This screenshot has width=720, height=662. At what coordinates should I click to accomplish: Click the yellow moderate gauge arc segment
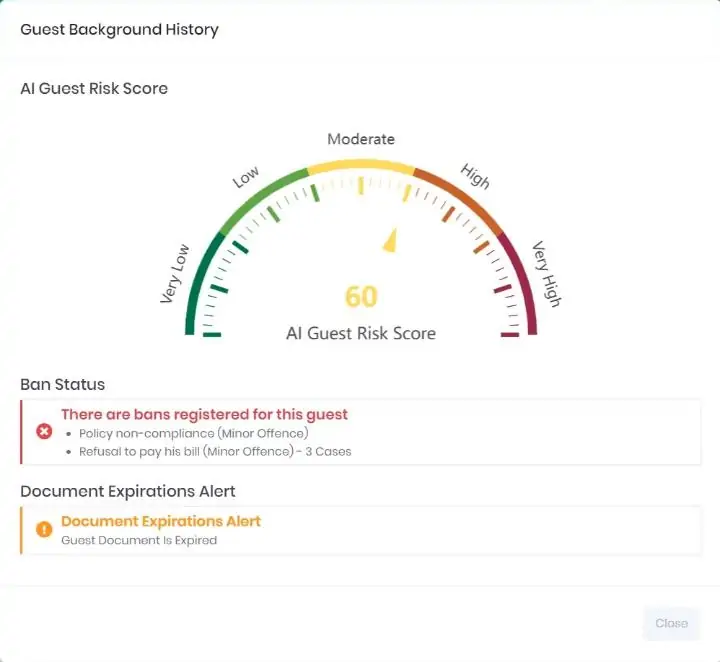(361, 162)
